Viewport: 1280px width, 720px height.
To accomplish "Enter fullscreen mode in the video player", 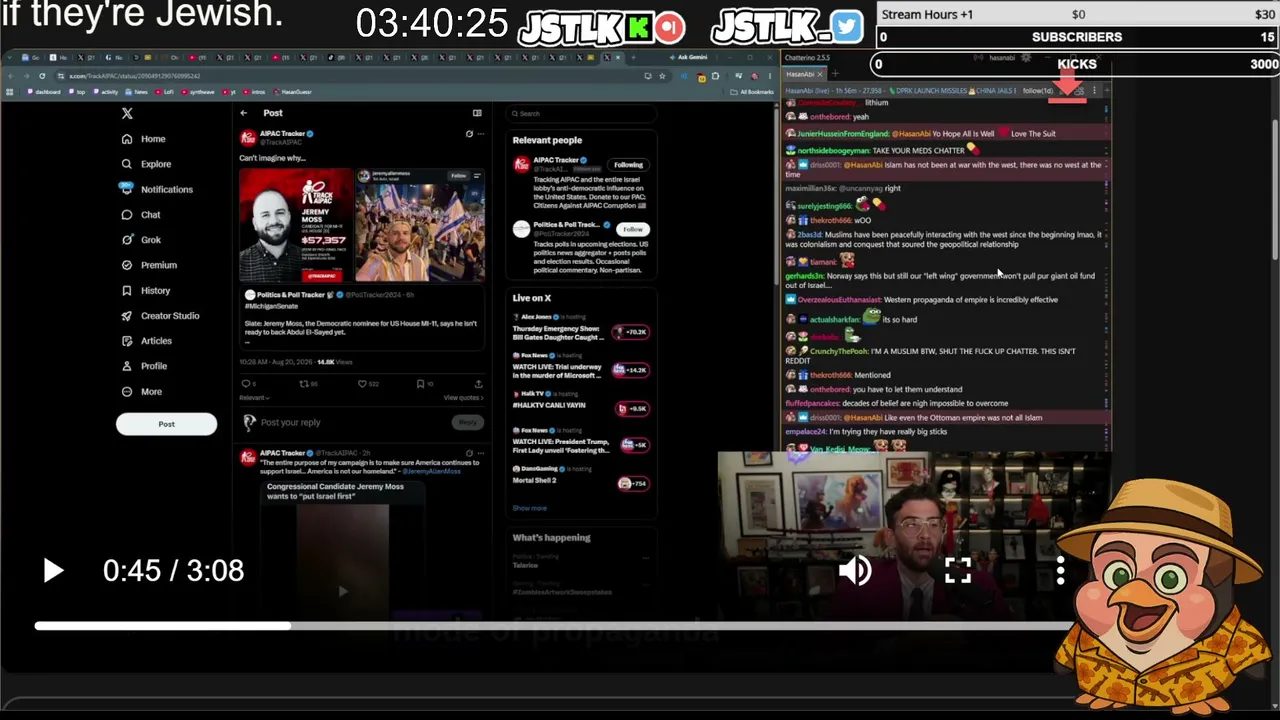I will [x=958, y=571].
